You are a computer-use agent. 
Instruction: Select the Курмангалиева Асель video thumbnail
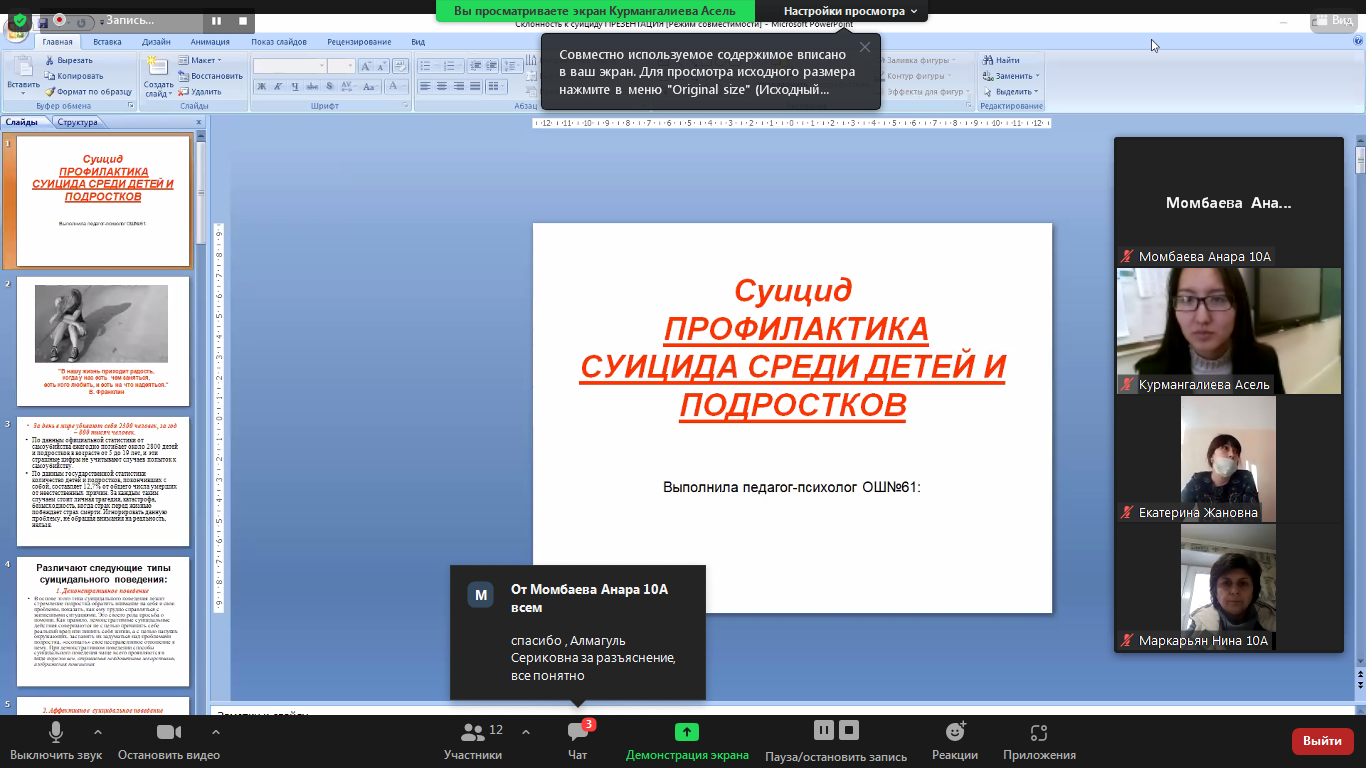pos(1228,331)
